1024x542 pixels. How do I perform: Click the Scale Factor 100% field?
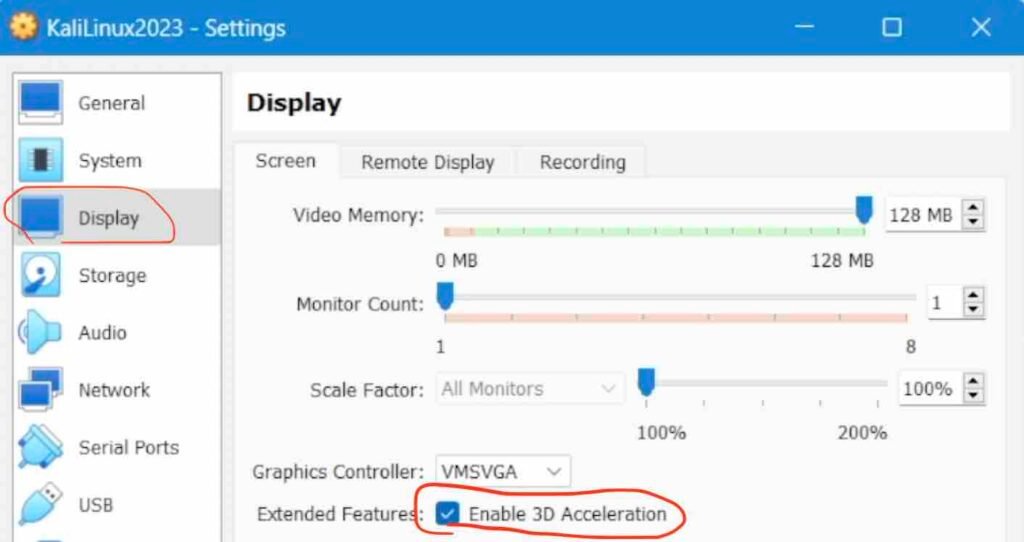pyautogui.click(x=927, y=389)
